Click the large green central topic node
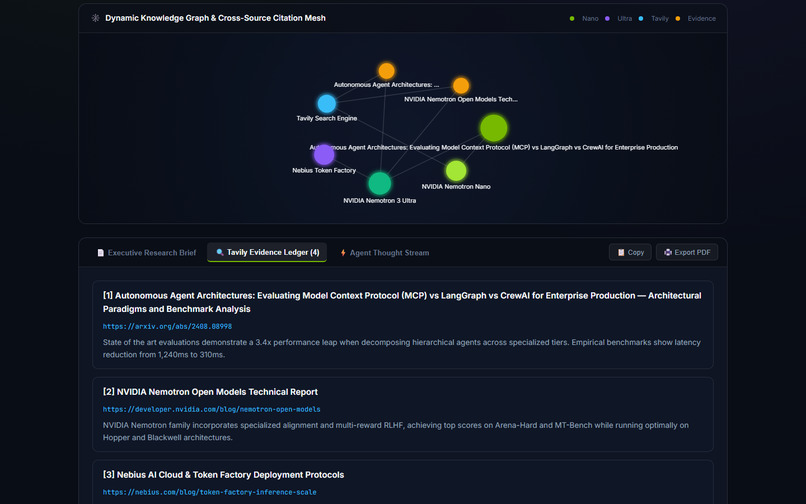 (494, 128)
